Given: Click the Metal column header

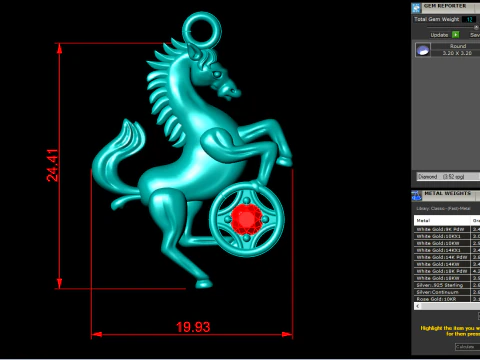Looking at the screenshot, I should [x=442, y=220].
